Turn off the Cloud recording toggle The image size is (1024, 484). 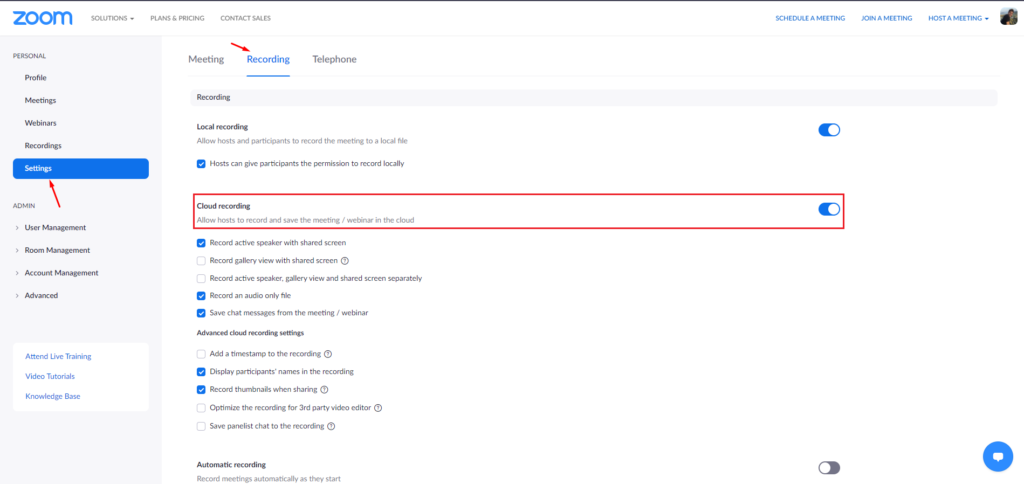tap(829, 209)
